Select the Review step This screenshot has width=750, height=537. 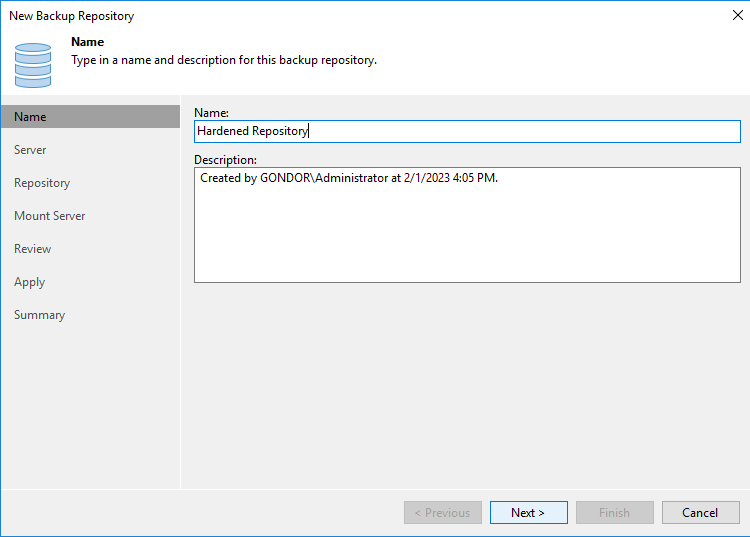click(x=33, y=249)
